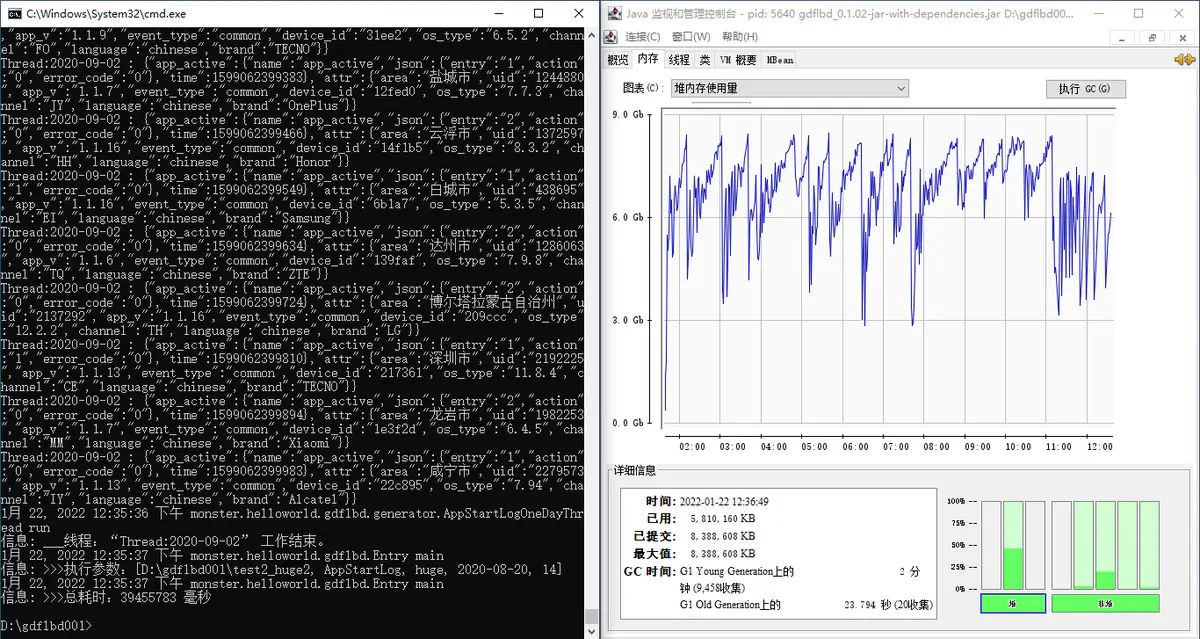Click the 非堆 non-heap button
This screenshot has width=1200, height=639.
(x=1105, y=603)
